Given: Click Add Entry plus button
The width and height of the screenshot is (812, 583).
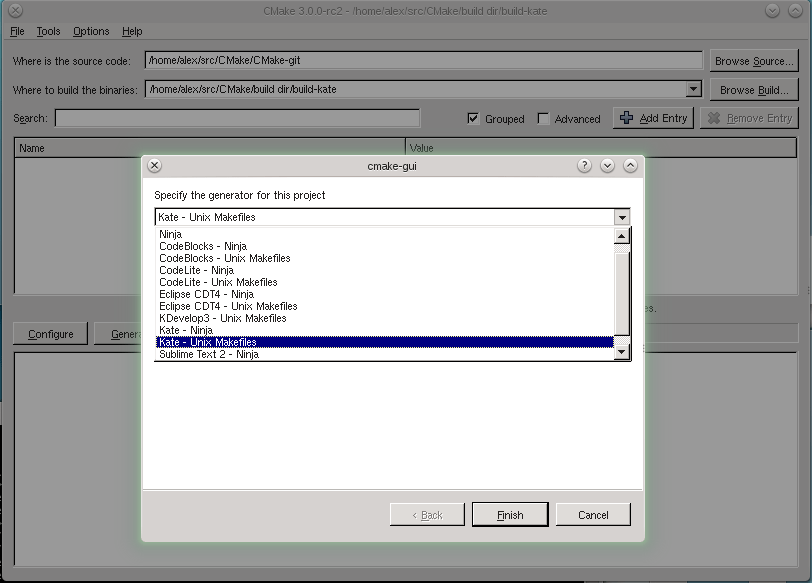Looking at the screenshot, I should tap(653, 118).
